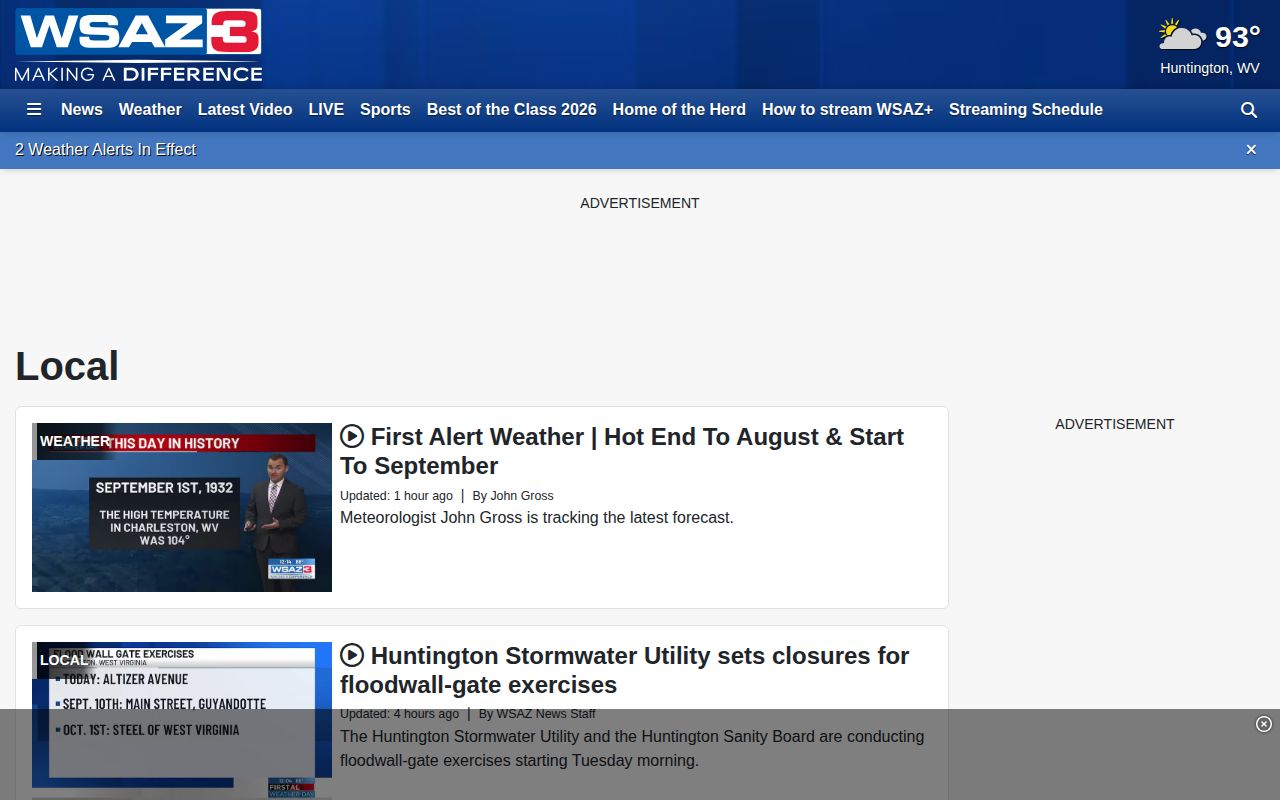Open Best of the Class 2026
The image size is (1280, 800).
coord(512,110)
